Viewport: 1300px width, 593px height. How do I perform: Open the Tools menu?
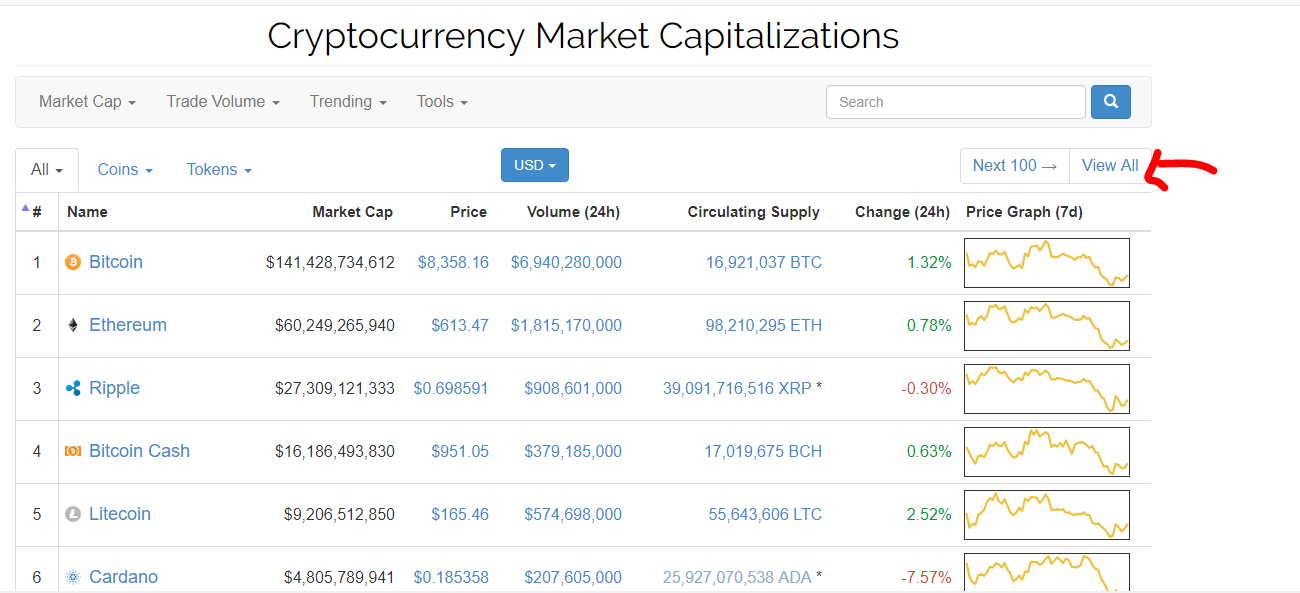pos(442,102)
